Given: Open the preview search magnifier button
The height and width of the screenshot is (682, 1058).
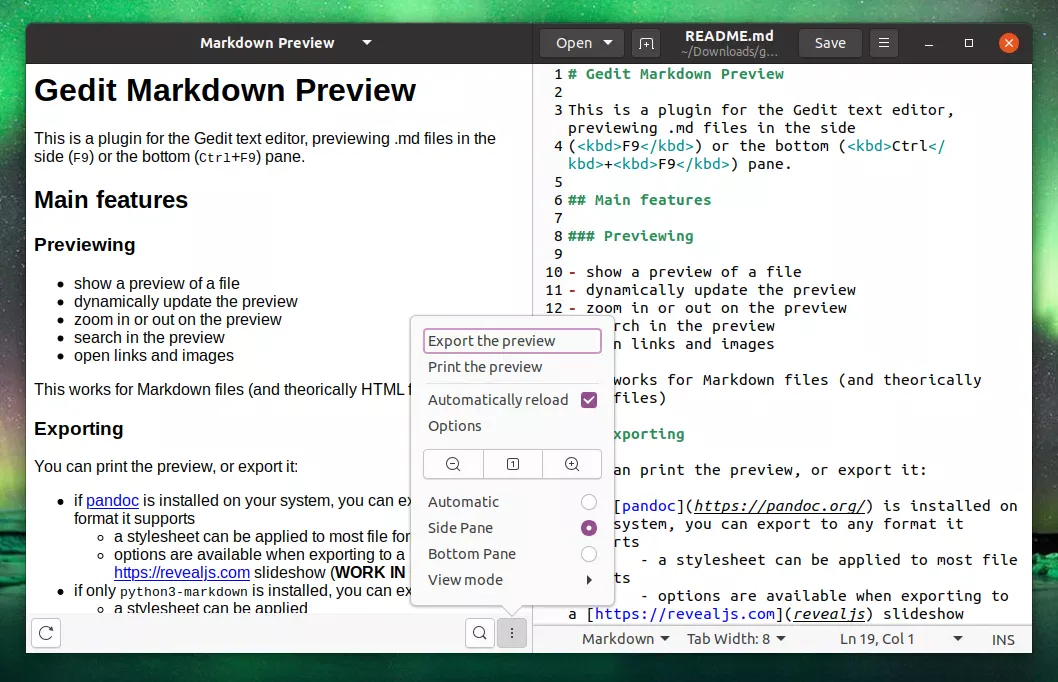Looking at the screenshot, I should [480, 633].
